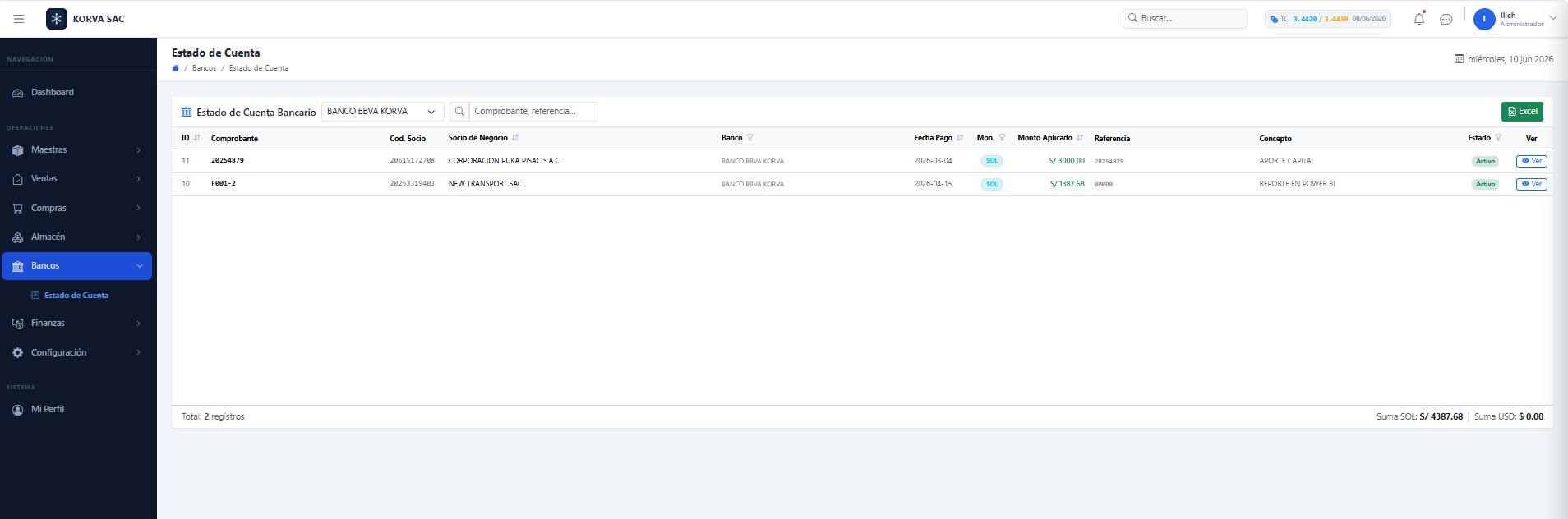Click the Comprobante column header

click(x=234, y=139)
